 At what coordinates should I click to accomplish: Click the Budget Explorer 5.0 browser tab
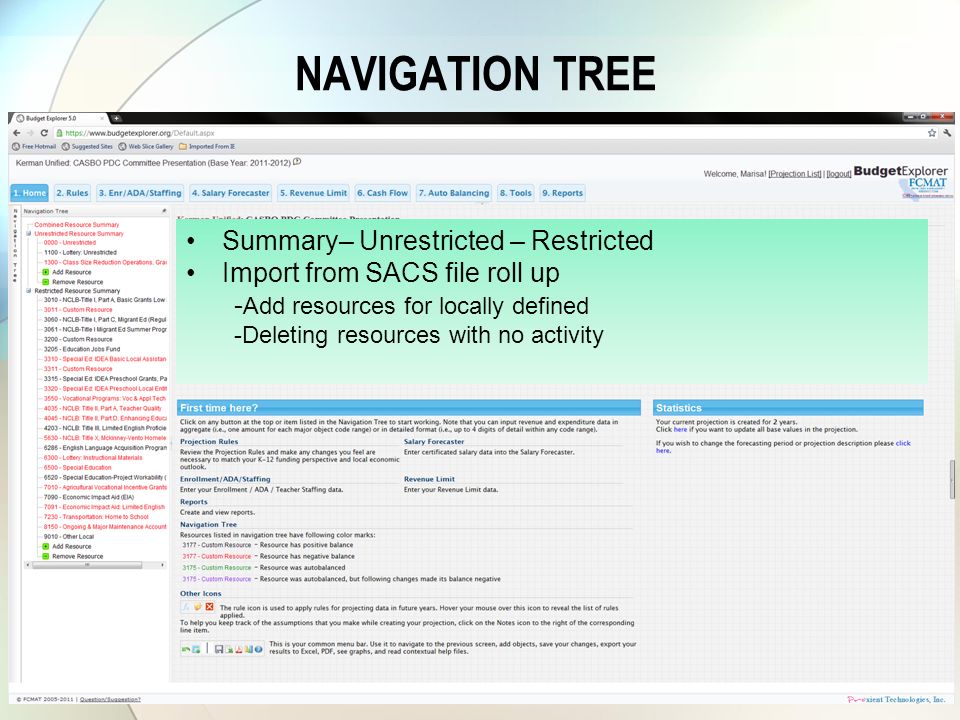point(59,118)
